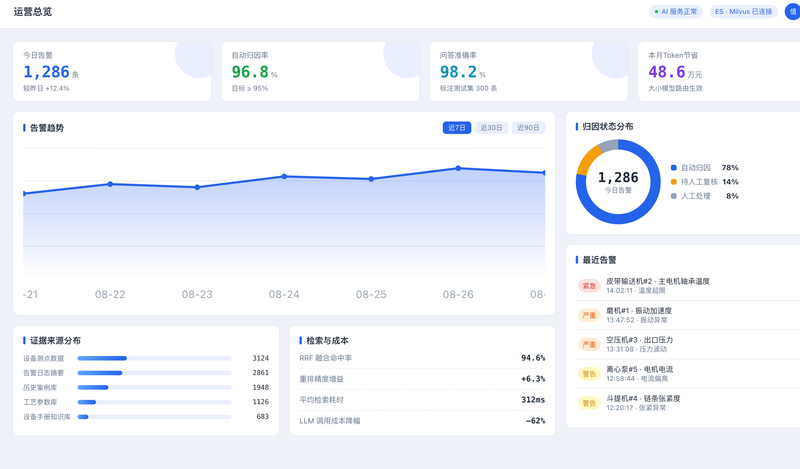Click the 08-24 data point on trend line
This screenshot has height=469, width=800.
[x=284, y=177]
